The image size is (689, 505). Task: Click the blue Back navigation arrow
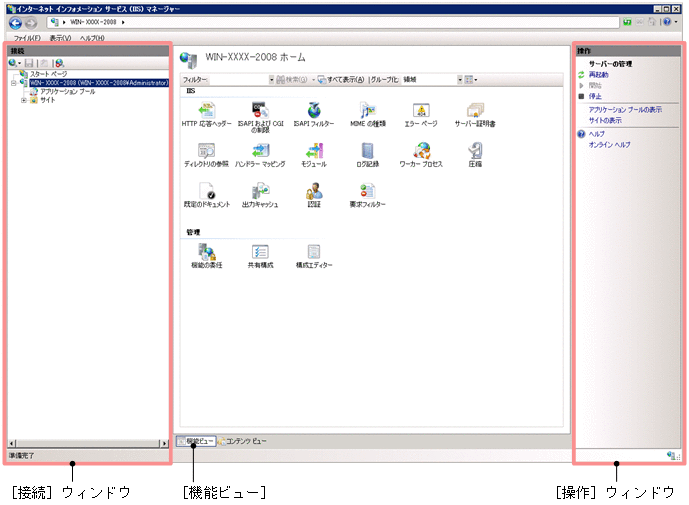pos(15,23)
